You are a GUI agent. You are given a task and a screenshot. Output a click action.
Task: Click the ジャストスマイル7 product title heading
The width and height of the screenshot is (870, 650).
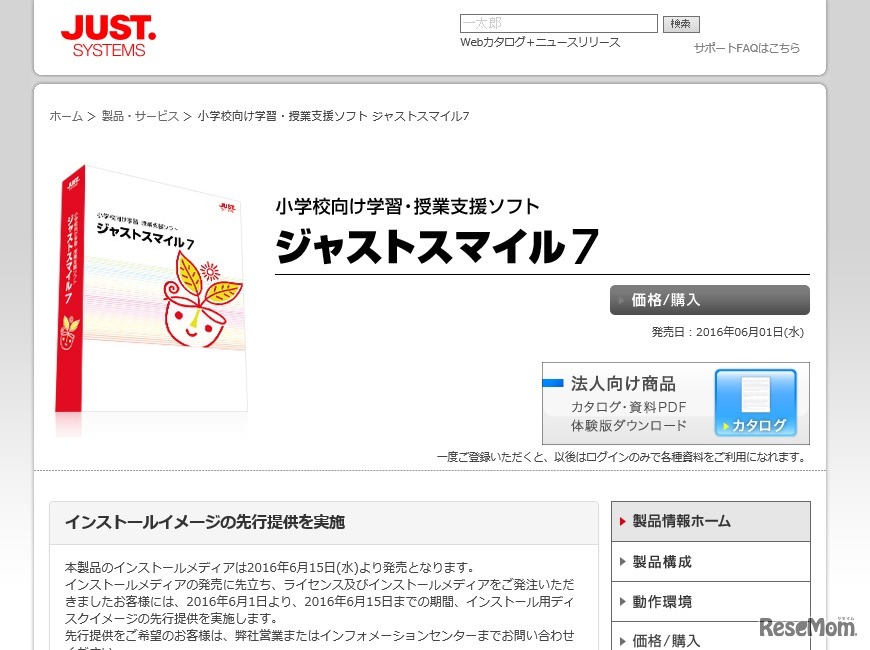click(437, 246)
